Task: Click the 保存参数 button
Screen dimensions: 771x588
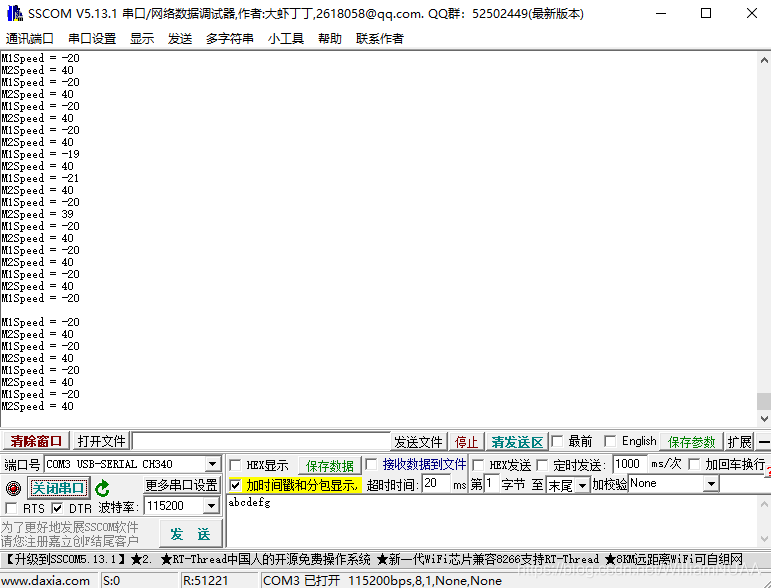Action: (691, 442)
